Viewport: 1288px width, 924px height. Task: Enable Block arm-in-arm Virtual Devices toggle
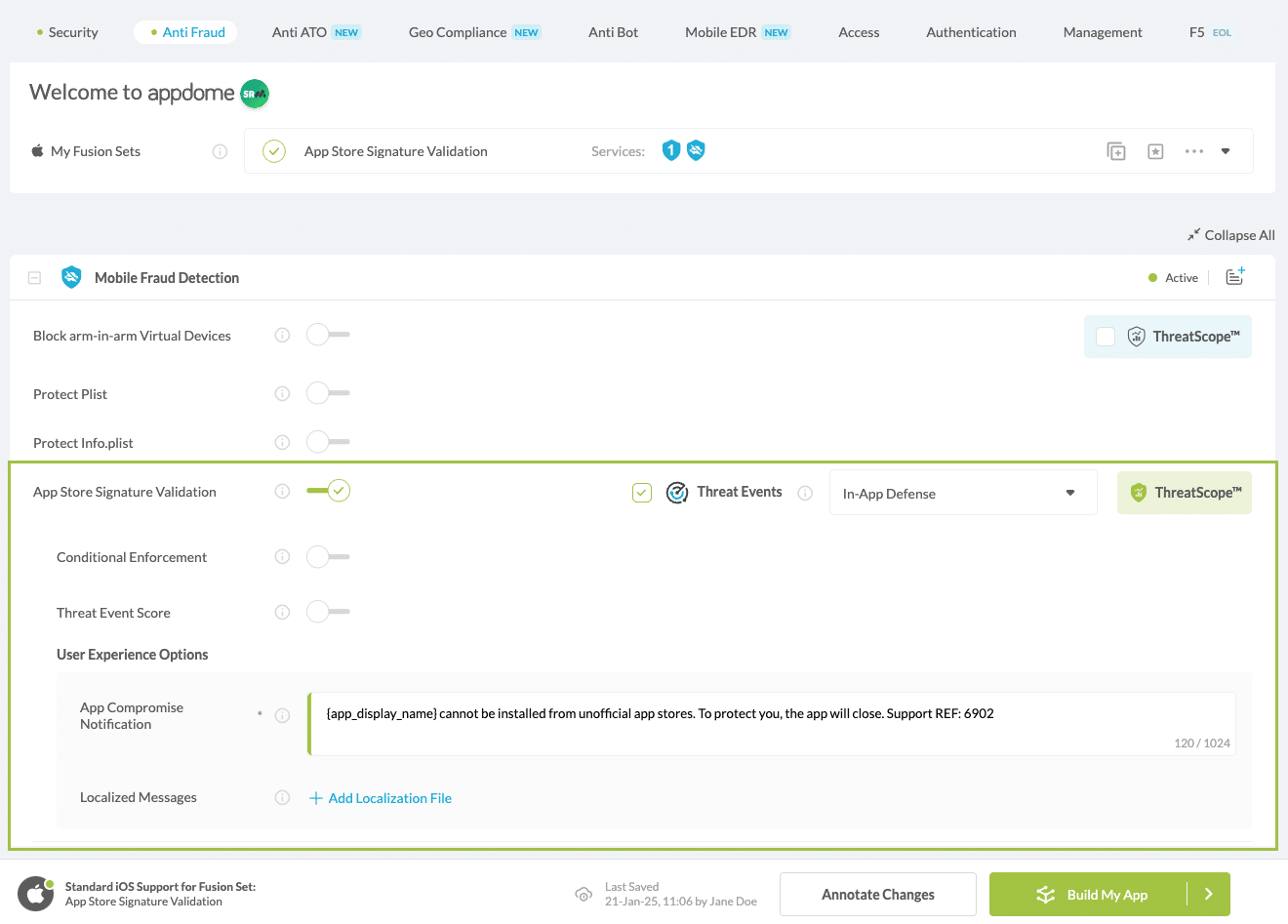pyautogui.click(x=327, y=335)
